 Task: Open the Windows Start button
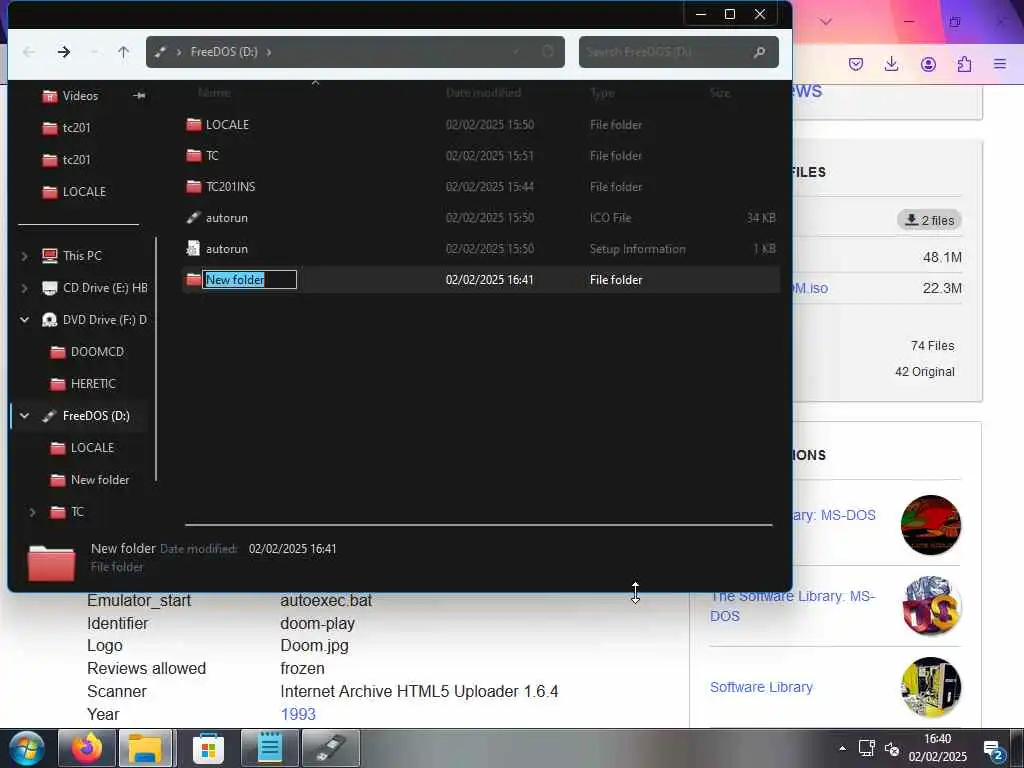pos(26,748)
